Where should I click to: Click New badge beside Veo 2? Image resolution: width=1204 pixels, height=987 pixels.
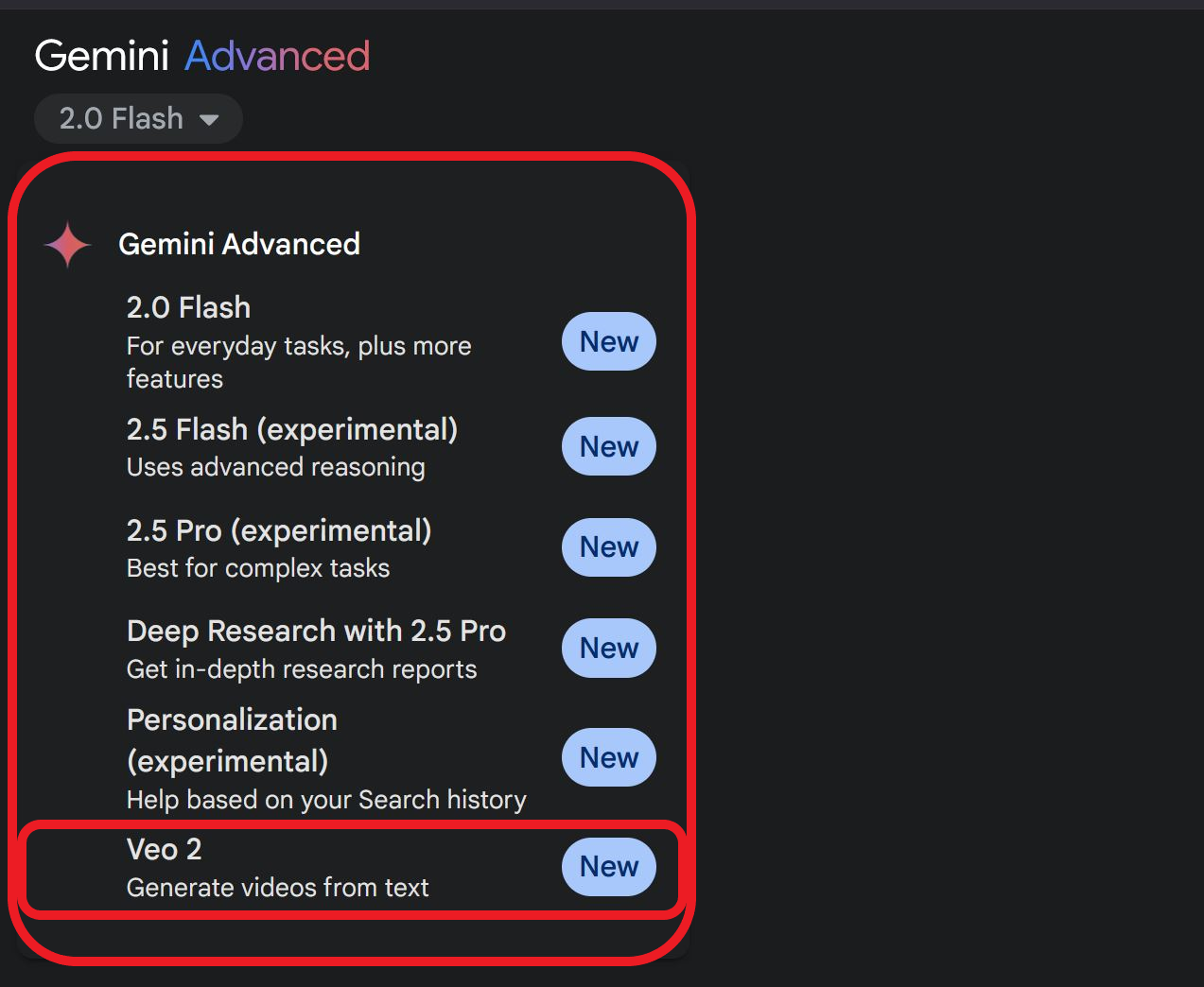(x=609, y=867)
